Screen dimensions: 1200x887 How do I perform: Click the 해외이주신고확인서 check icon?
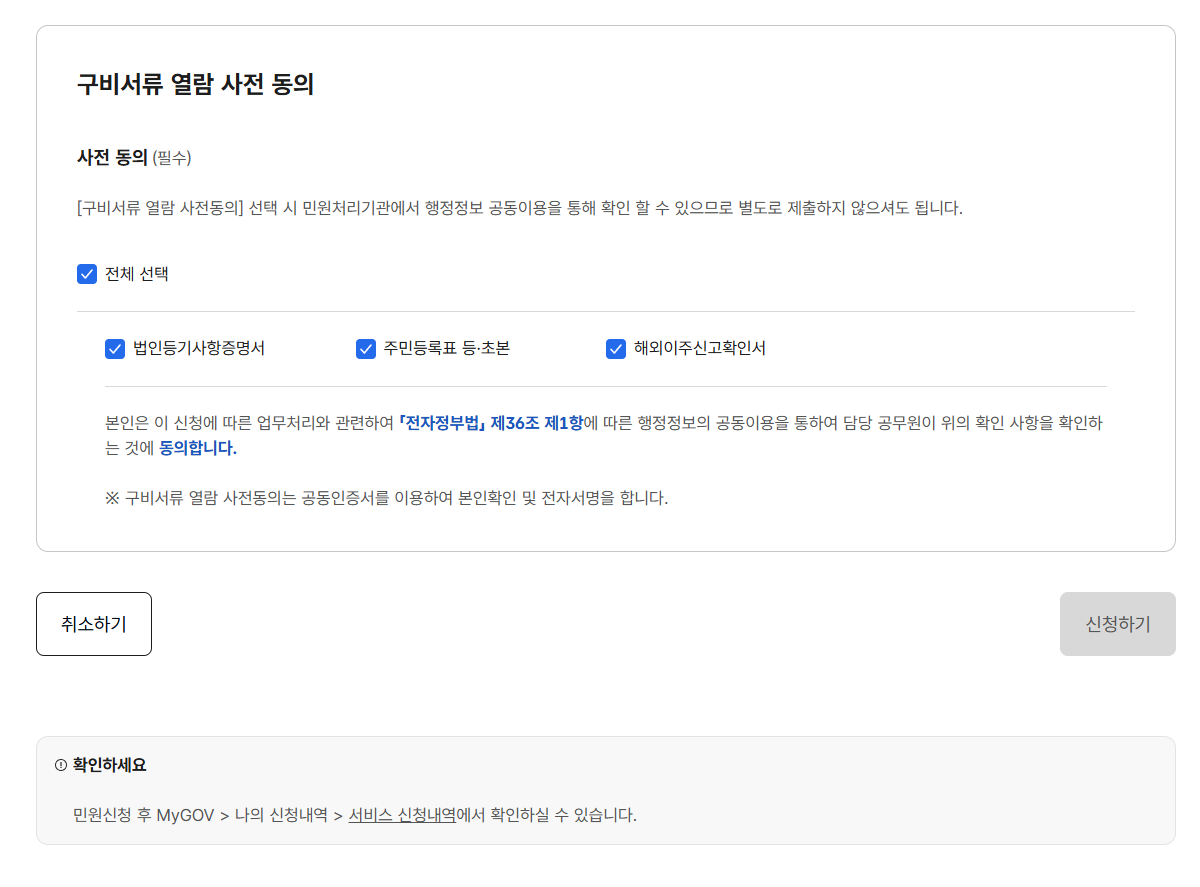tap(615, 348)
